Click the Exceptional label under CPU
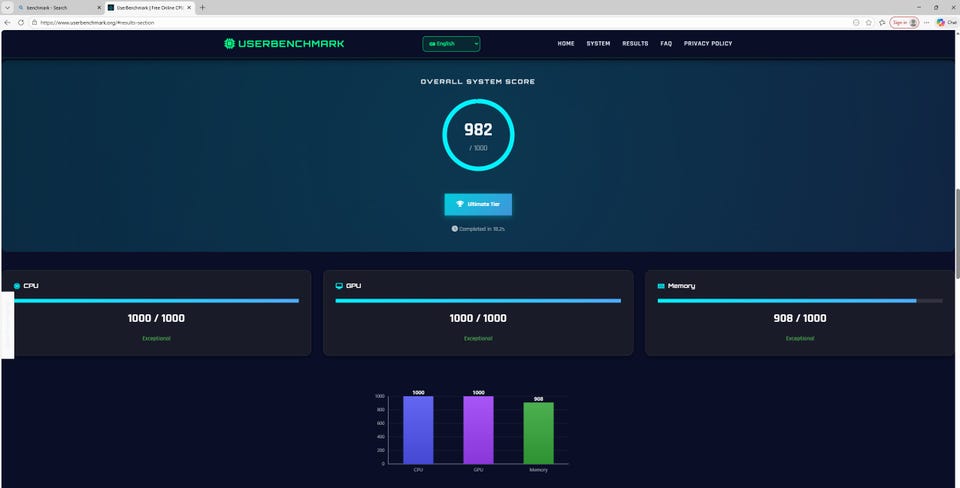Viewport: 960px width, 488px height. click(156, 338)
